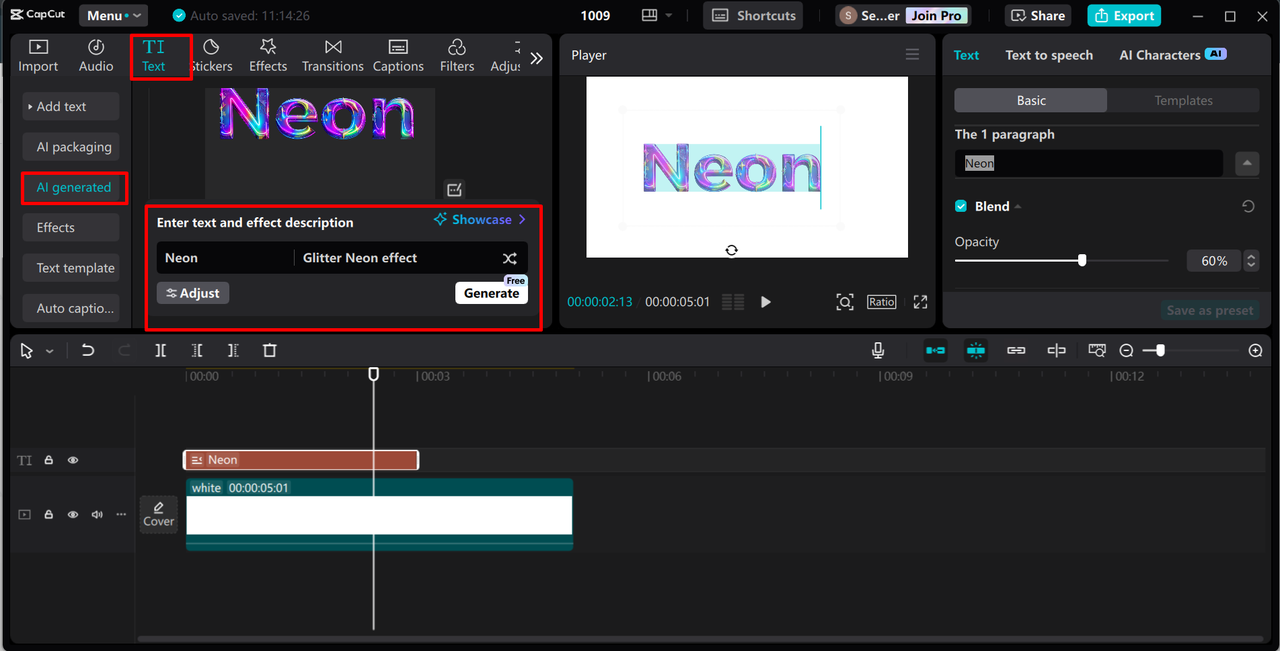Click Delete left of playhead icon
This screenshot has height=651, width=1280.
click(197, 351)
